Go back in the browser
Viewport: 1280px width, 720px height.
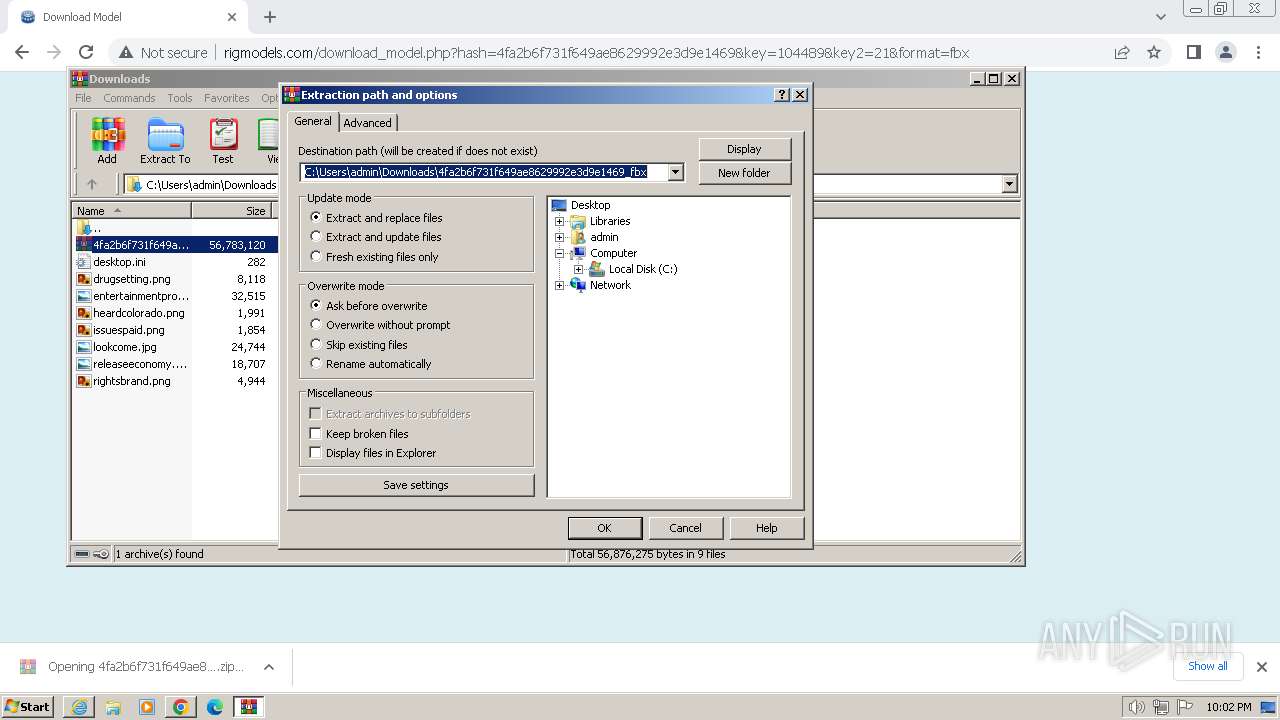(22, 53)
